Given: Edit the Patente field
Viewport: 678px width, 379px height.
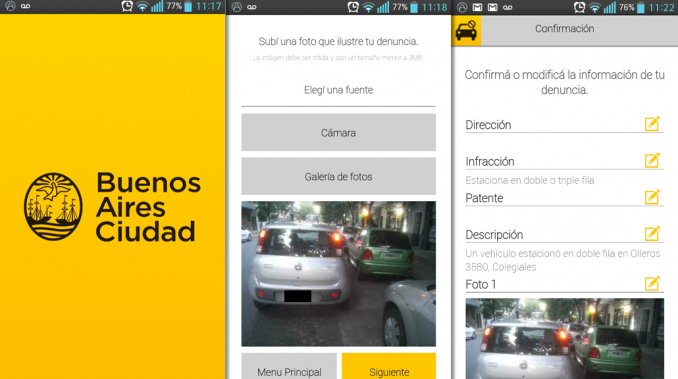Looking at the screenshot, I should pyautogui.click(x=652, y=197).
